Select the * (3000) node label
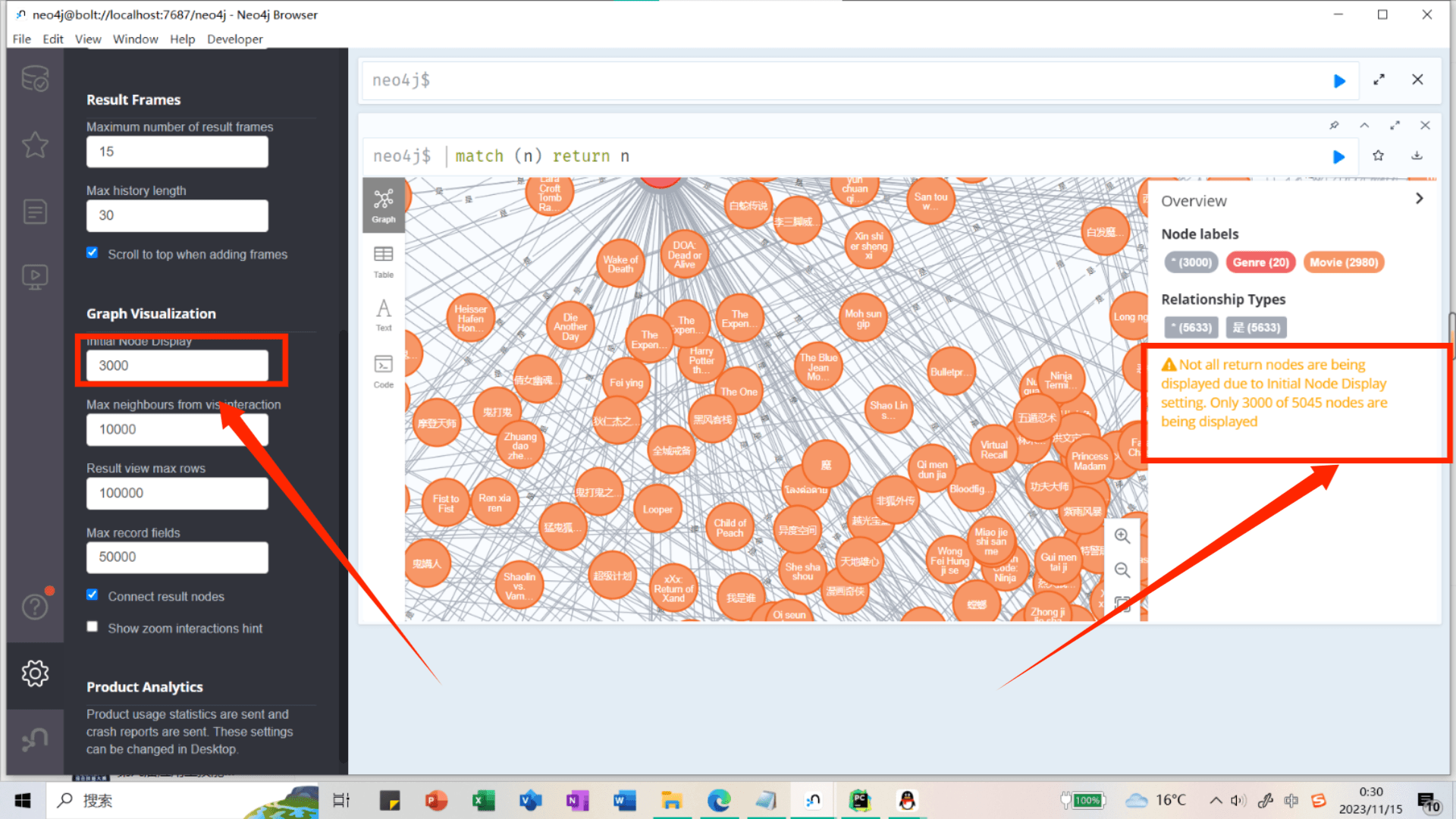1456x819 pixels. click(x=1191, y=262)
